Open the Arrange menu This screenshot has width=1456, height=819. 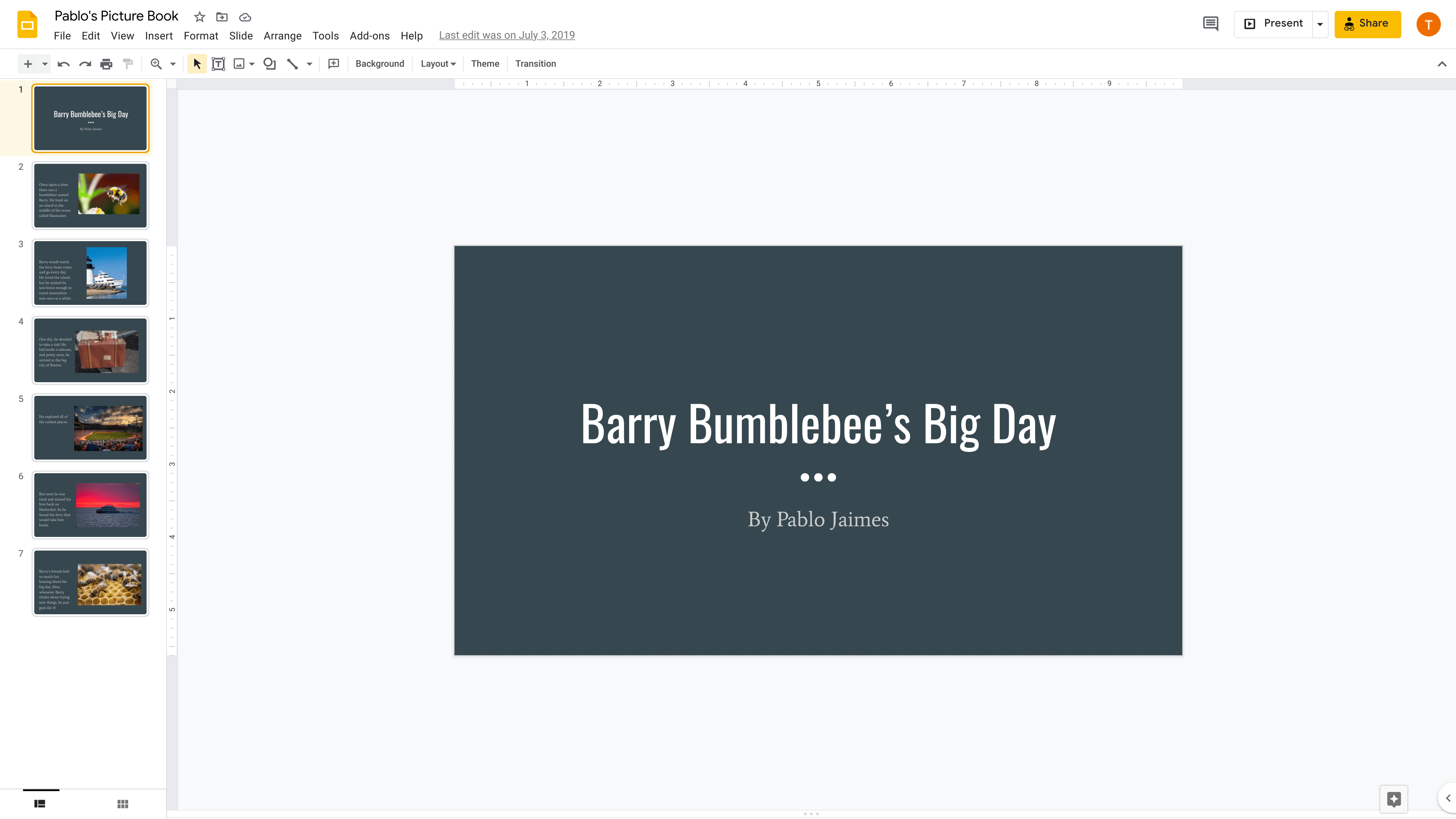(x=282, y=36)
